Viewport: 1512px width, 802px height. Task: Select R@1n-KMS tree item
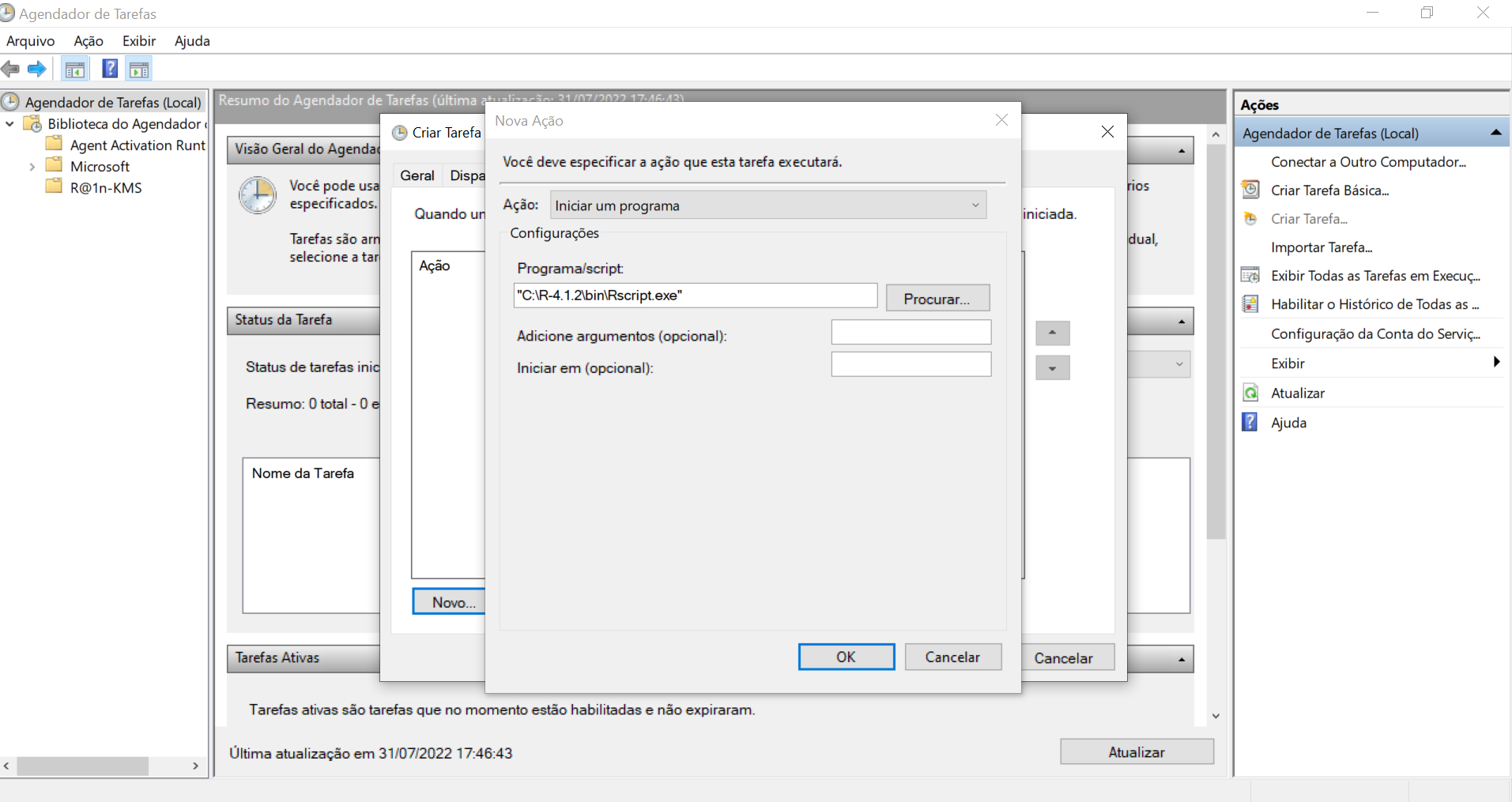point(106,188)
